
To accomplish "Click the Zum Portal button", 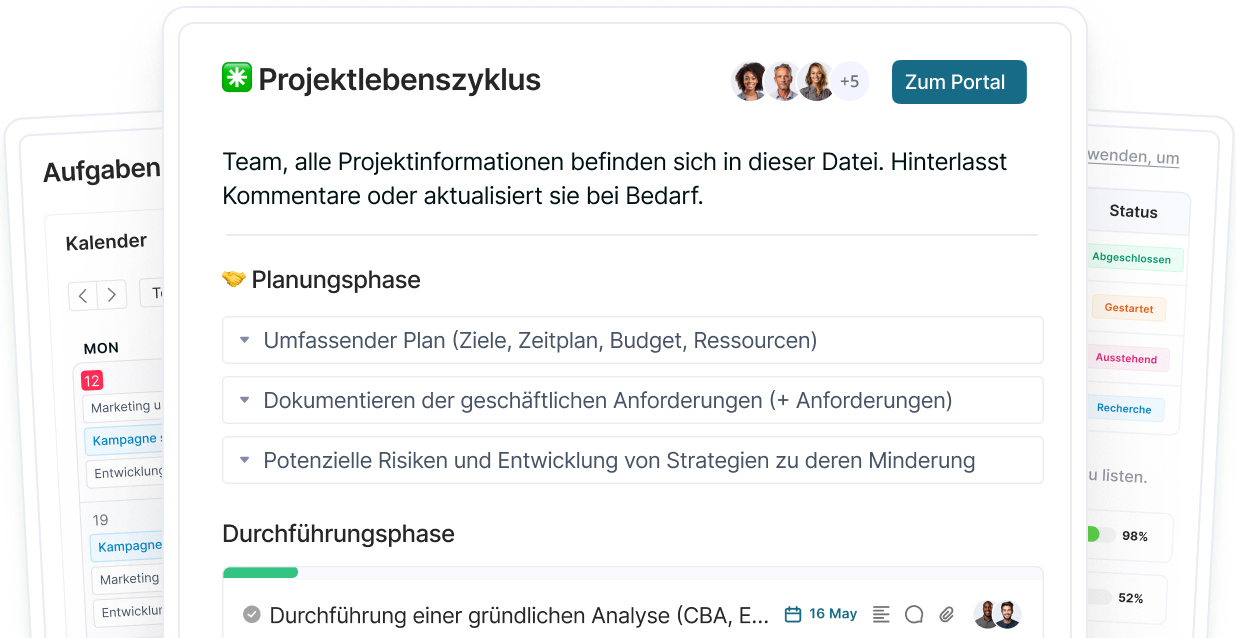I will 958,82.
